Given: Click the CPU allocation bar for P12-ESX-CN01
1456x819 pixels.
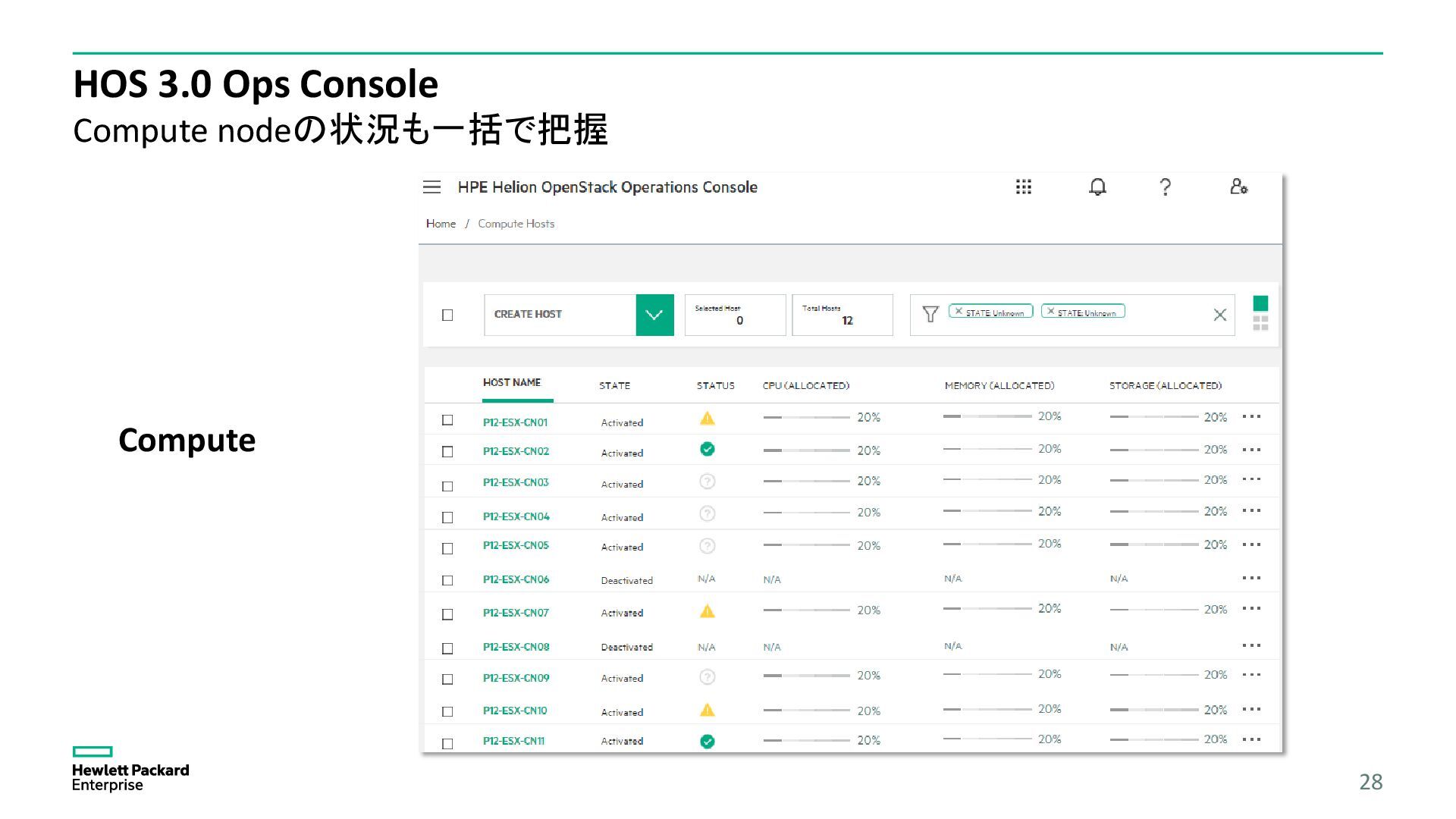Looking at the screenshot, I should click(x=806, y=417).
